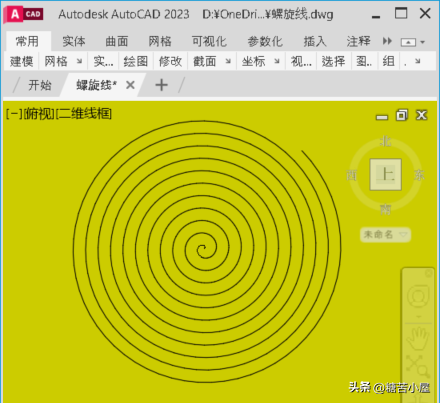This screenshot has width=440, height=403.
Task: Open the 未命名 UCS dropdown
Action: point(386,235)
